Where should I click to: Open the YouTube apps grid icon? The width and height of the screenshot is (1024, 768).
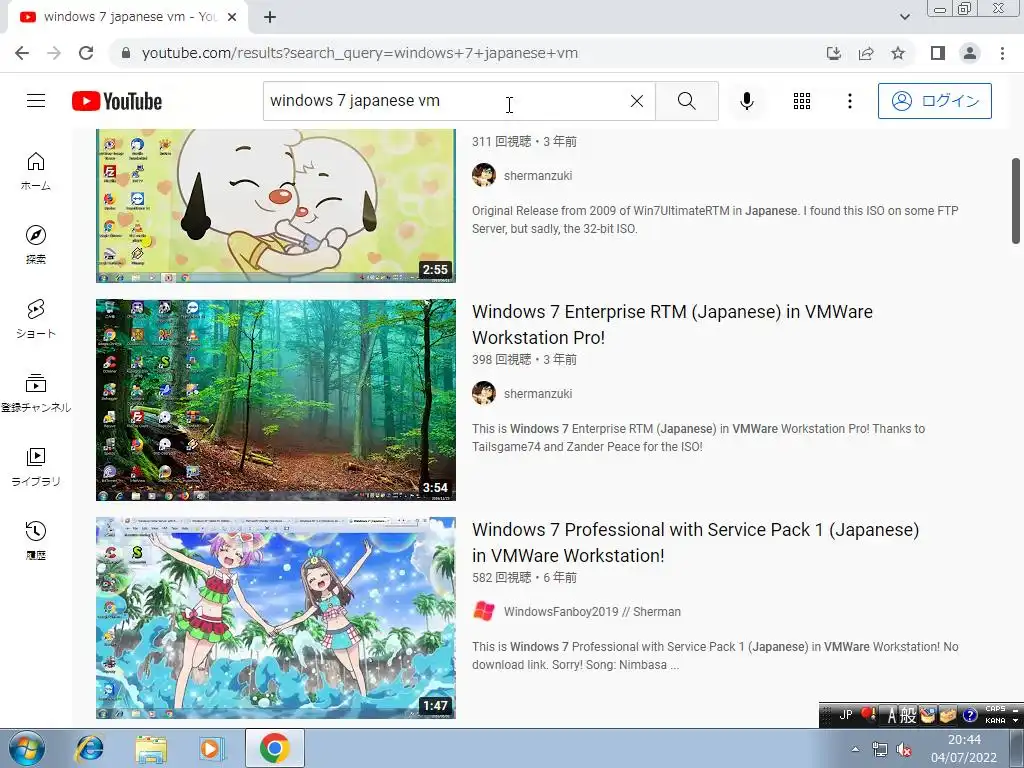tap(802, 101)
